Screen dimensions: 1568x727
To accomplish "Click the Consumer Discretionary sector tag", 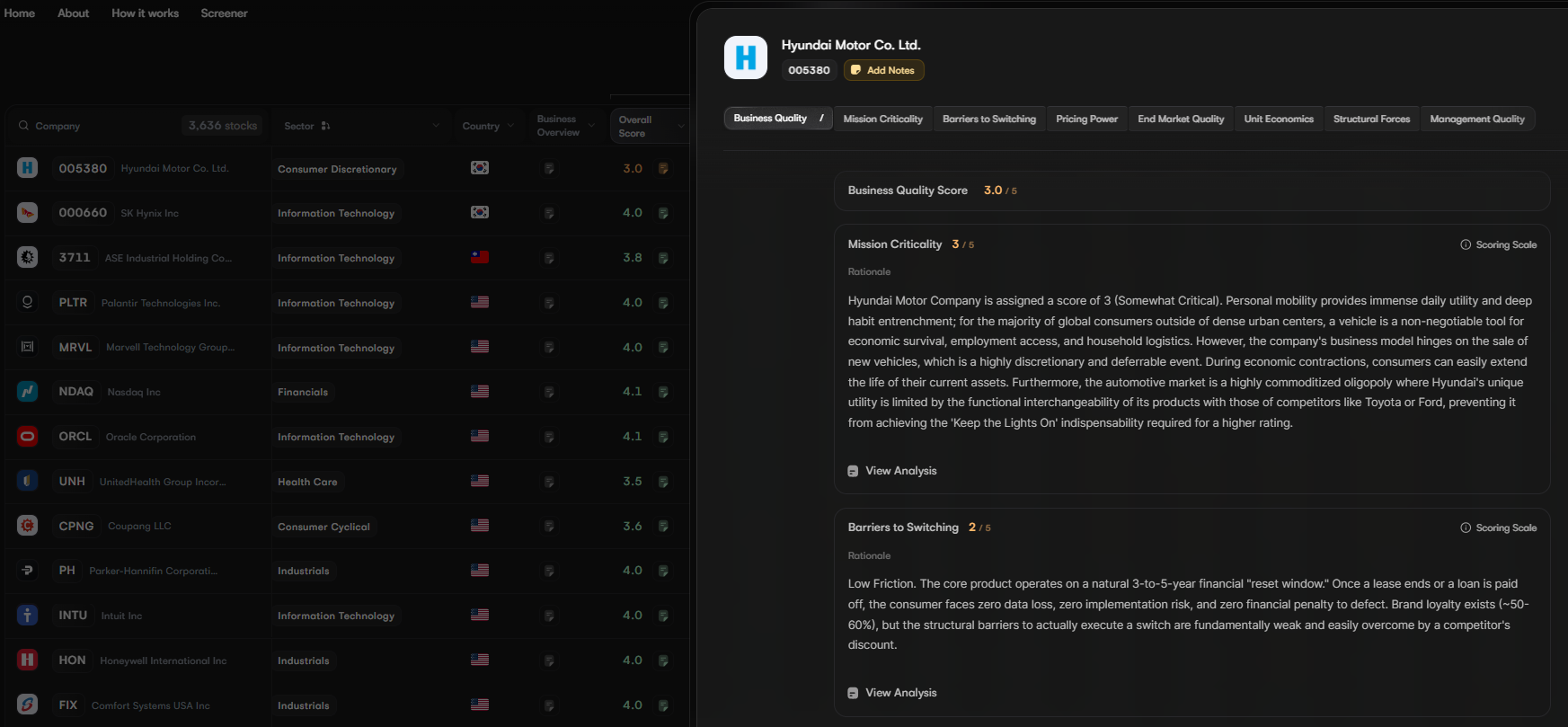I will (337, 169).
